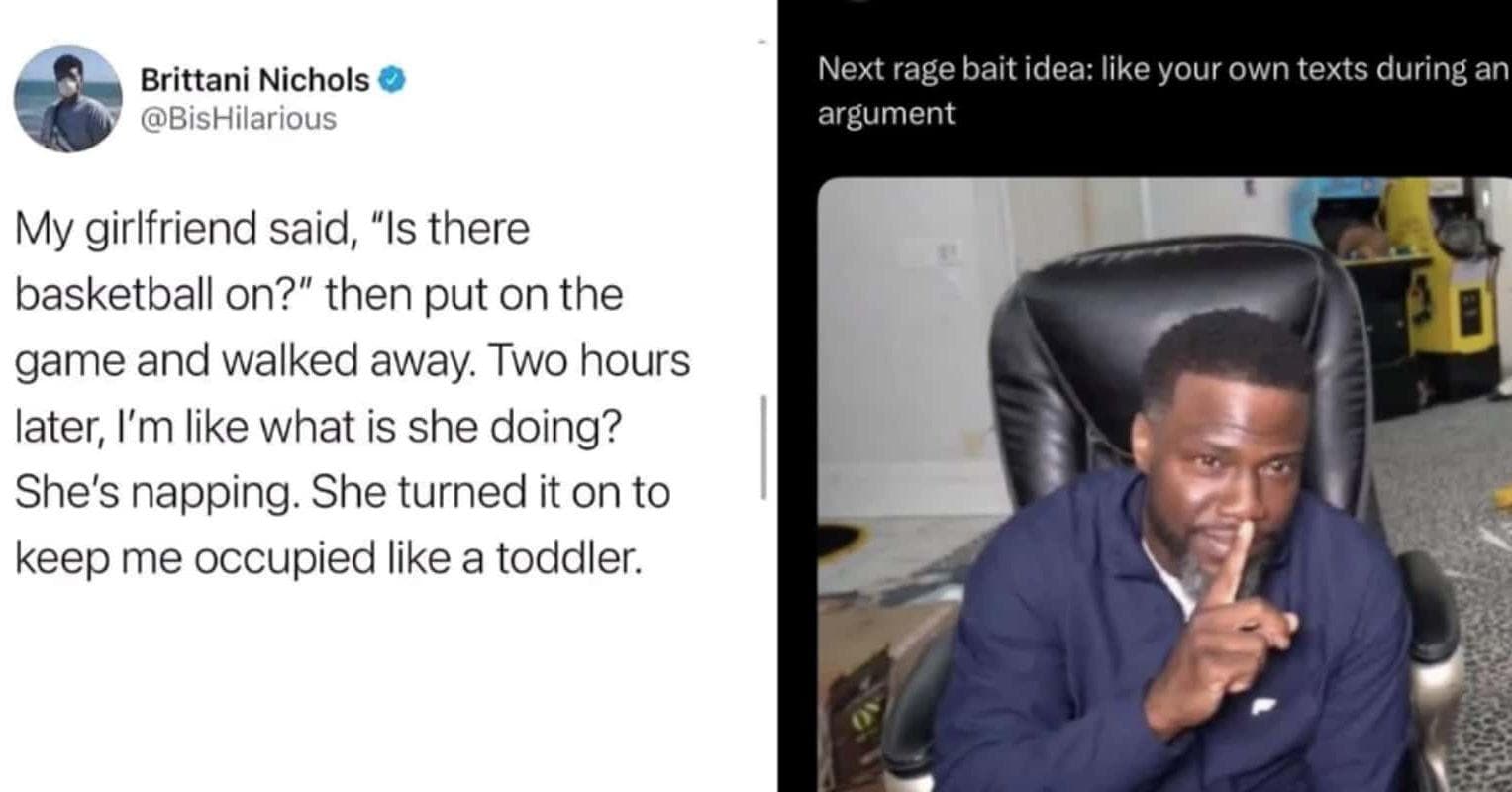Click the blue verified badge
Image resolution: width=1512 pixels, height=792 pixels.
point(393,79)
